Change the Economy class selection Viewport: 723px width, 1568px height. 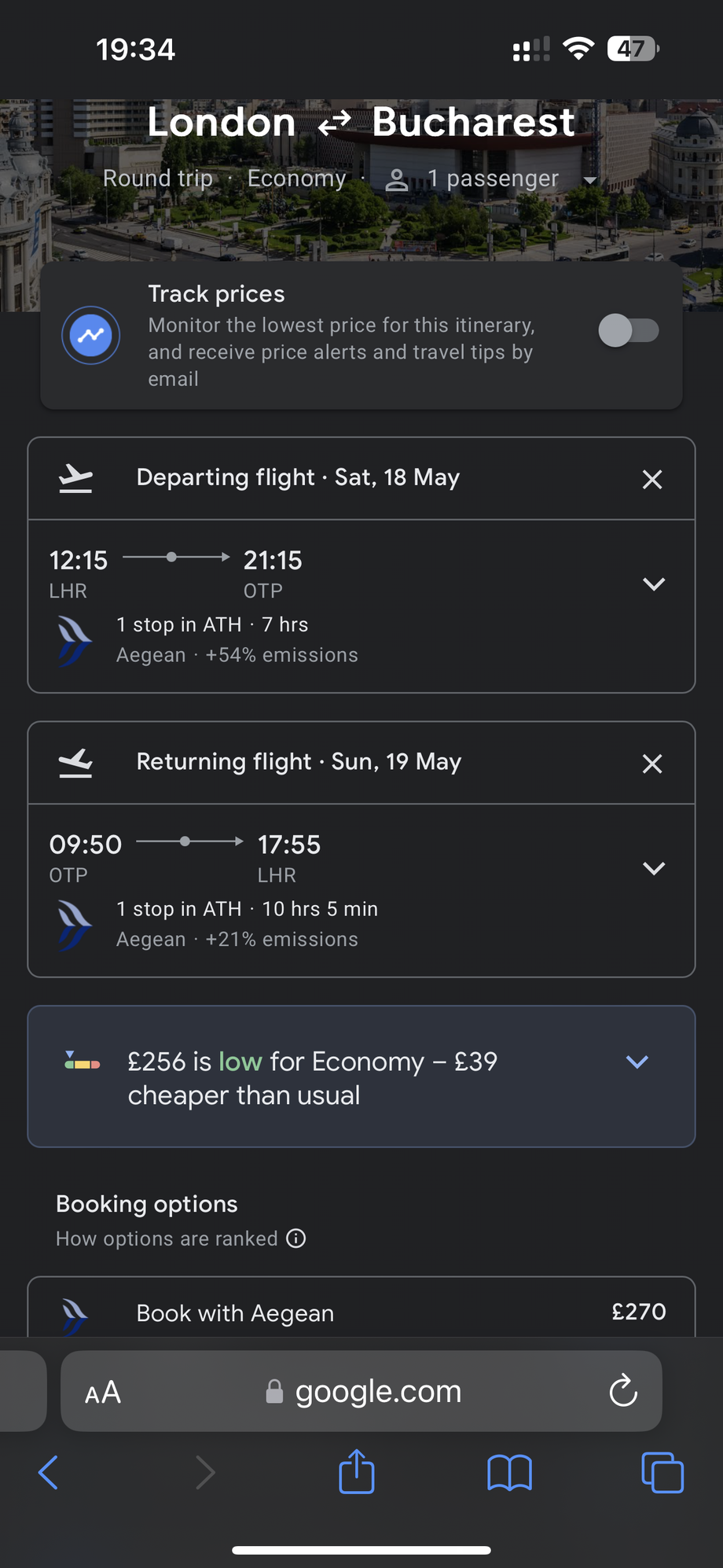click(x=296, y=179)
